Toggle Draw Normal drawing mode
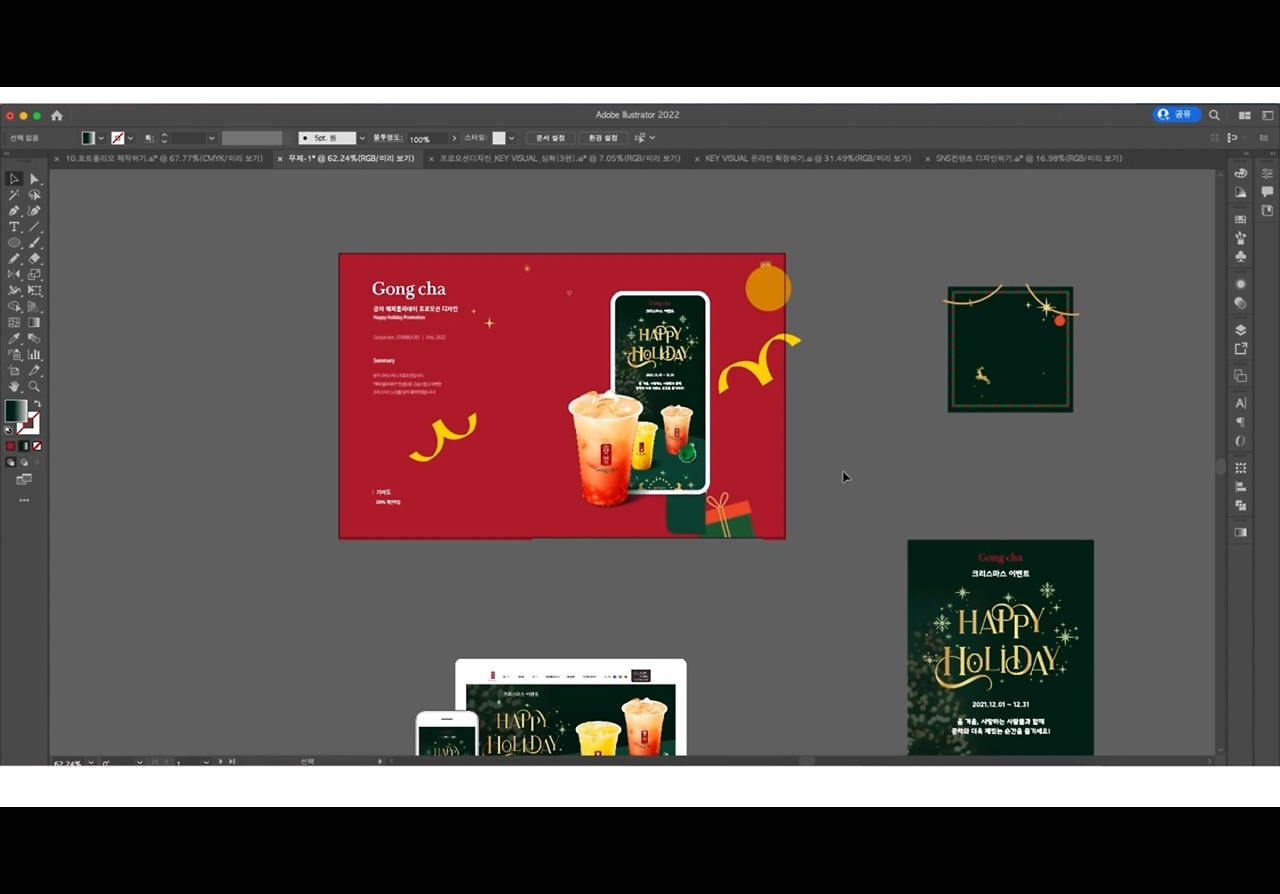The width and height of the screenshot is (1280, 894). (x=10, y=463)
